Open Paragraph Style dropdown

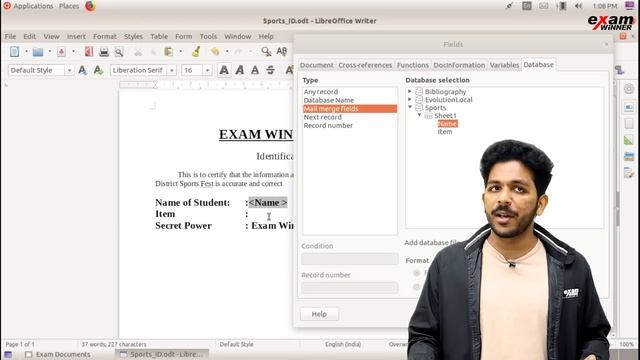[x=69, y=70]
